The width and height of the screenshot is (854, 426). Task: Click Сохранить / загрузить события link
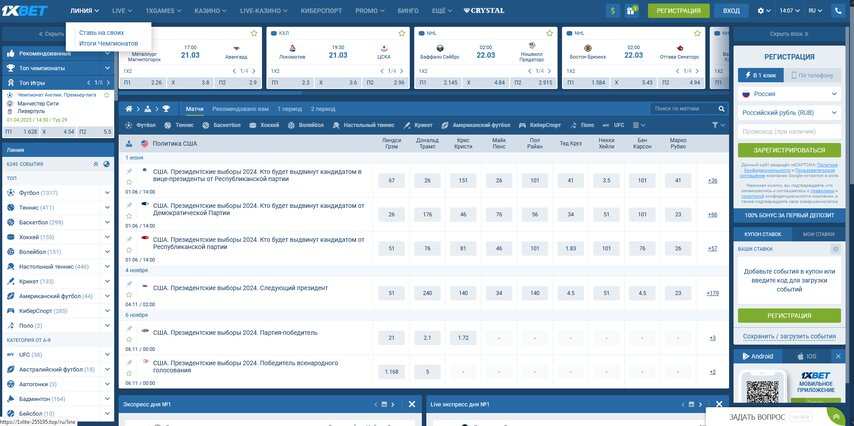tap(789, 336)
